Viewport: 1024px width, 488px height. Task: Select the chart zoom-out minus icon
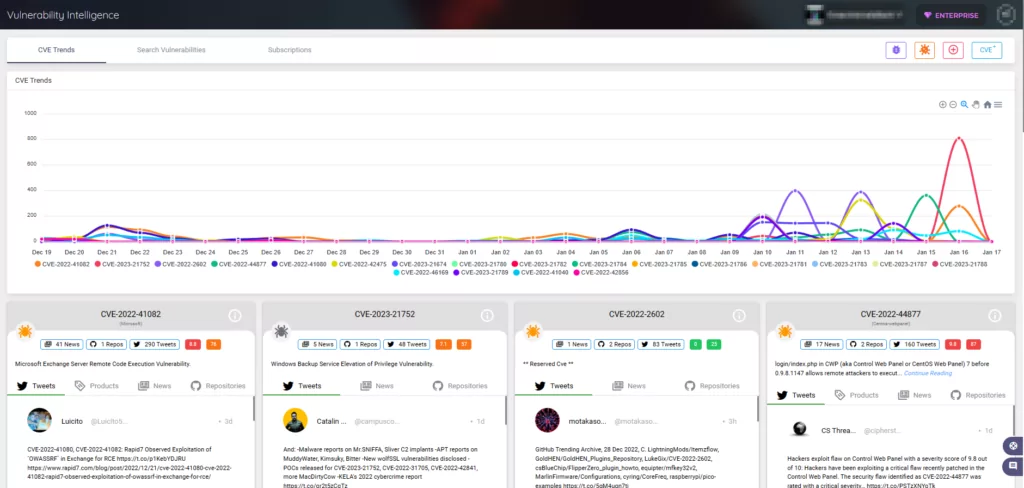(x=953, y=105)
